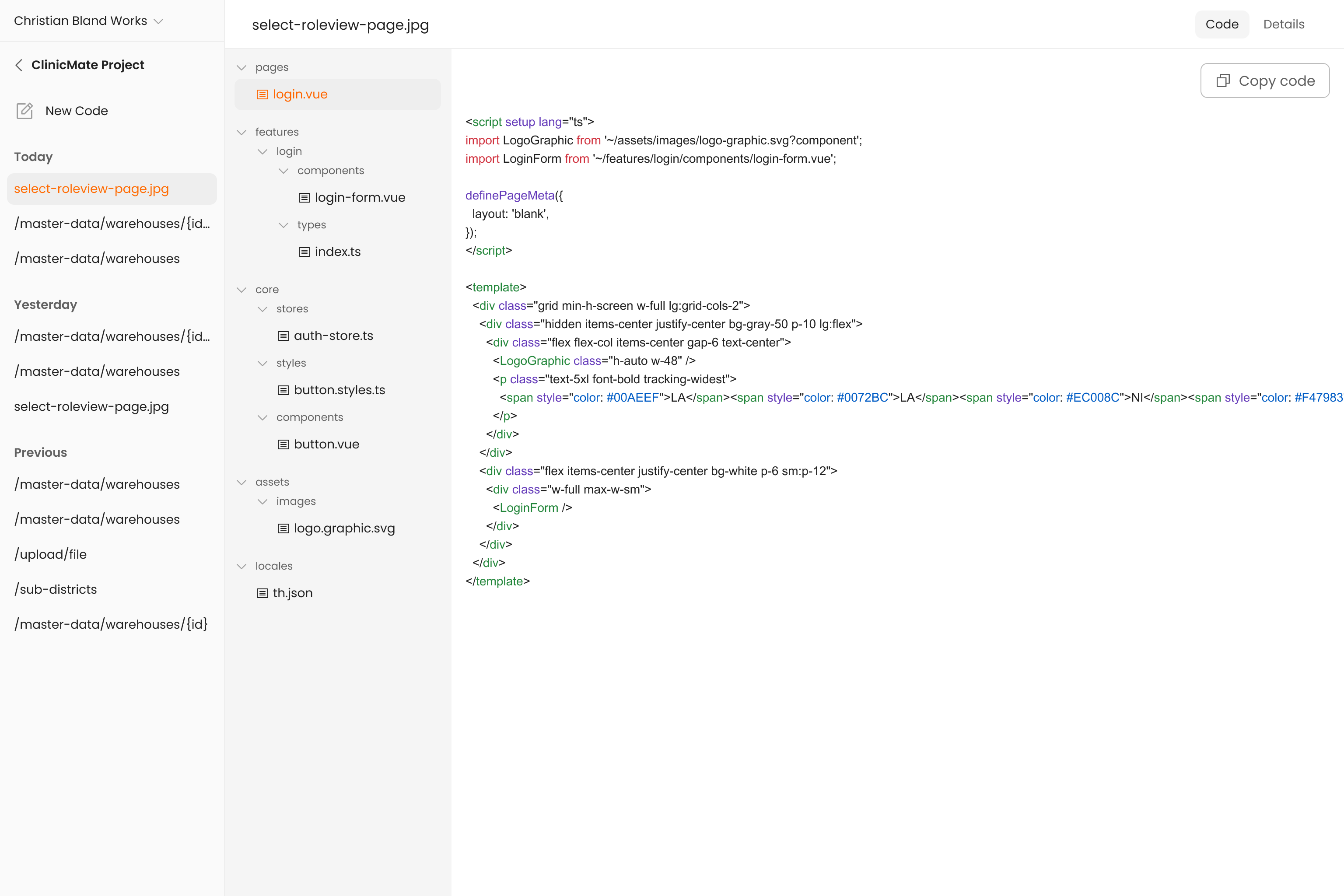Image resolution: width=1344 pixels, height=896 pixels.
Task: Collapse the stores subfolder
Action: coord(263,309)
